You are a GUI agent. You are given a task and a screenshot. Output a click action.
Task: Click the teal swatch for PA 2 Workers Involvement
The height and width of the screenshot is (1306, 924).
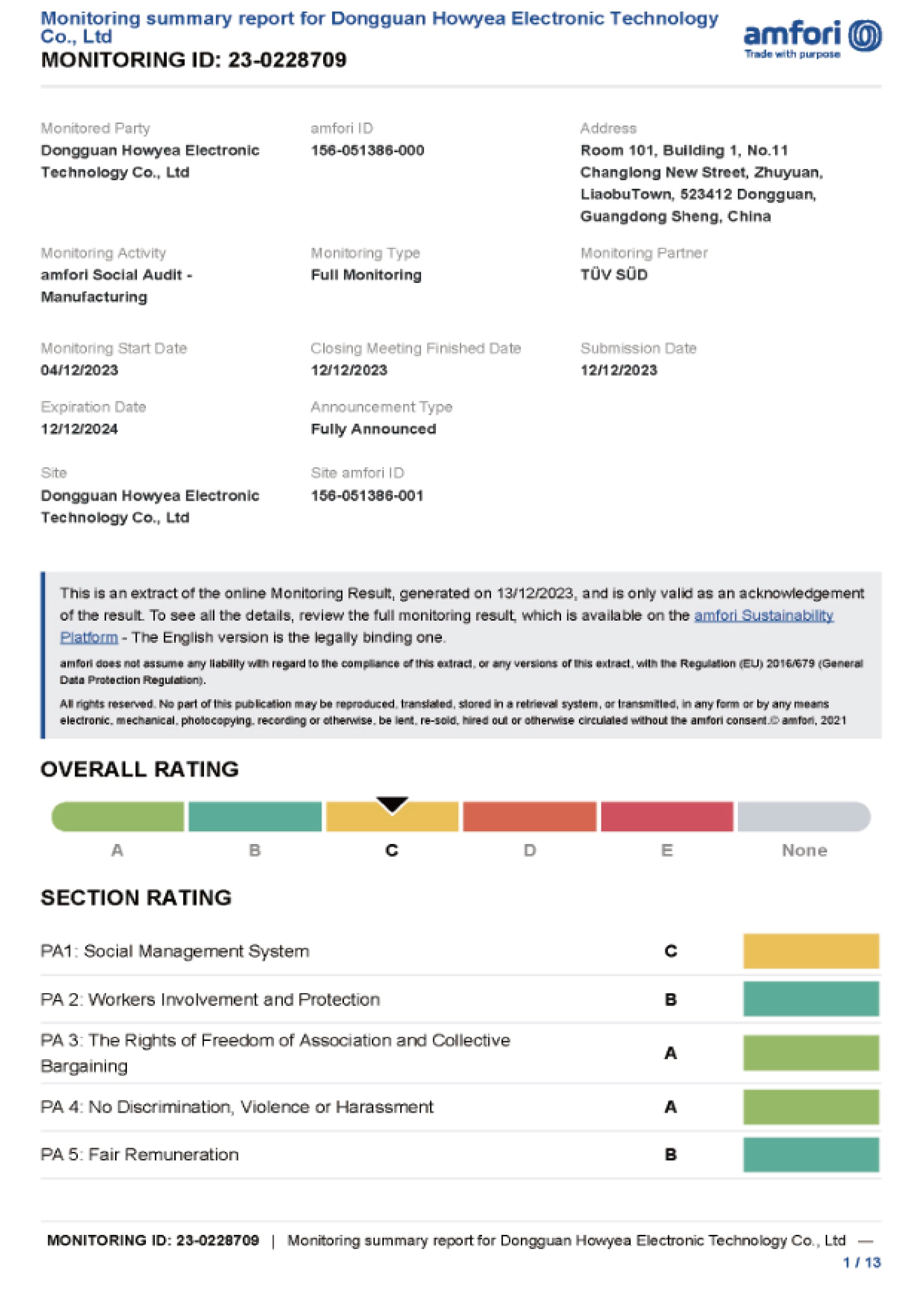[811, 999]
